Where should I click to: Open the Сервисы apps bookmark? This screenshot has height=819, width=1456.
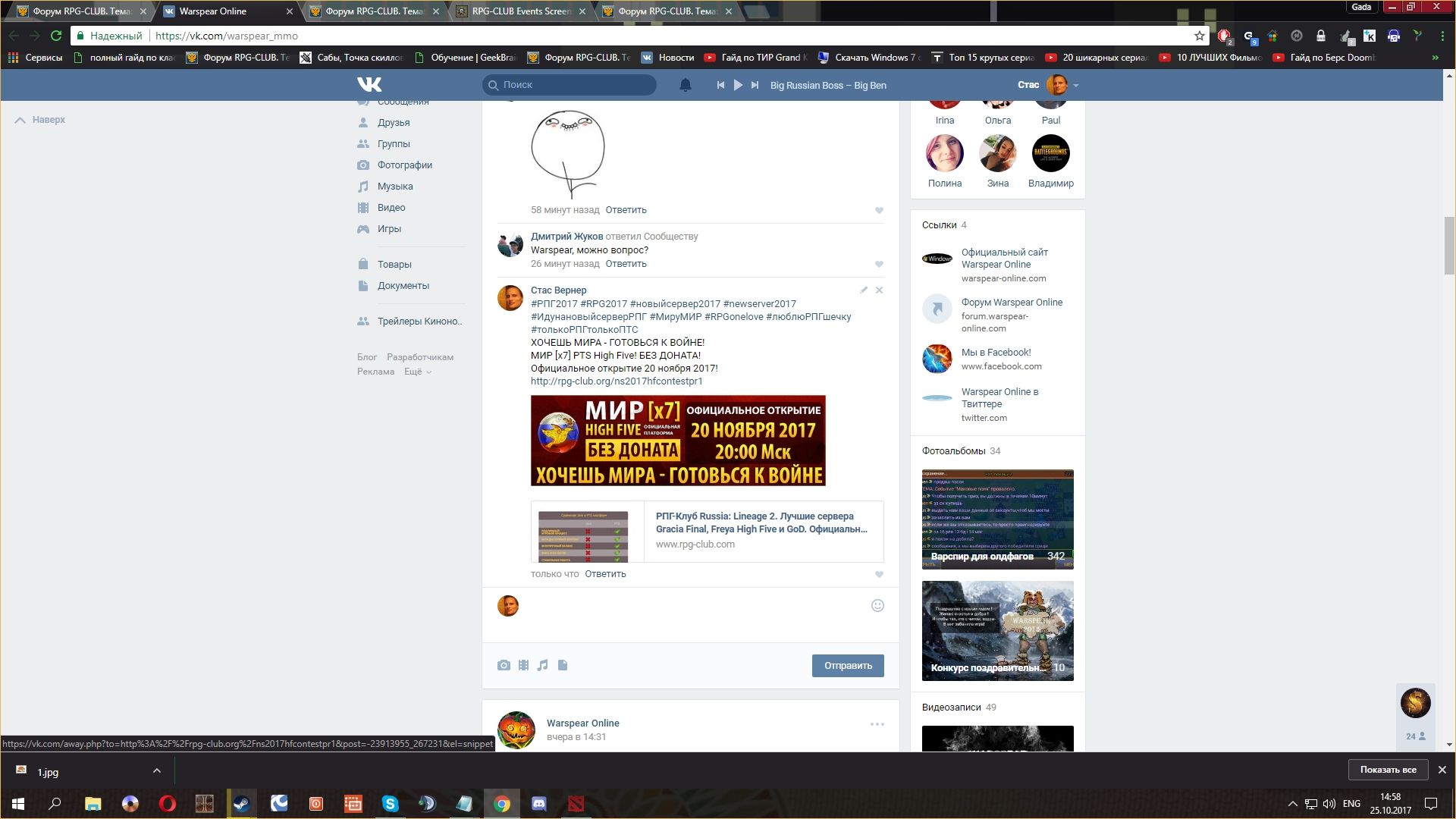[35, 58]
